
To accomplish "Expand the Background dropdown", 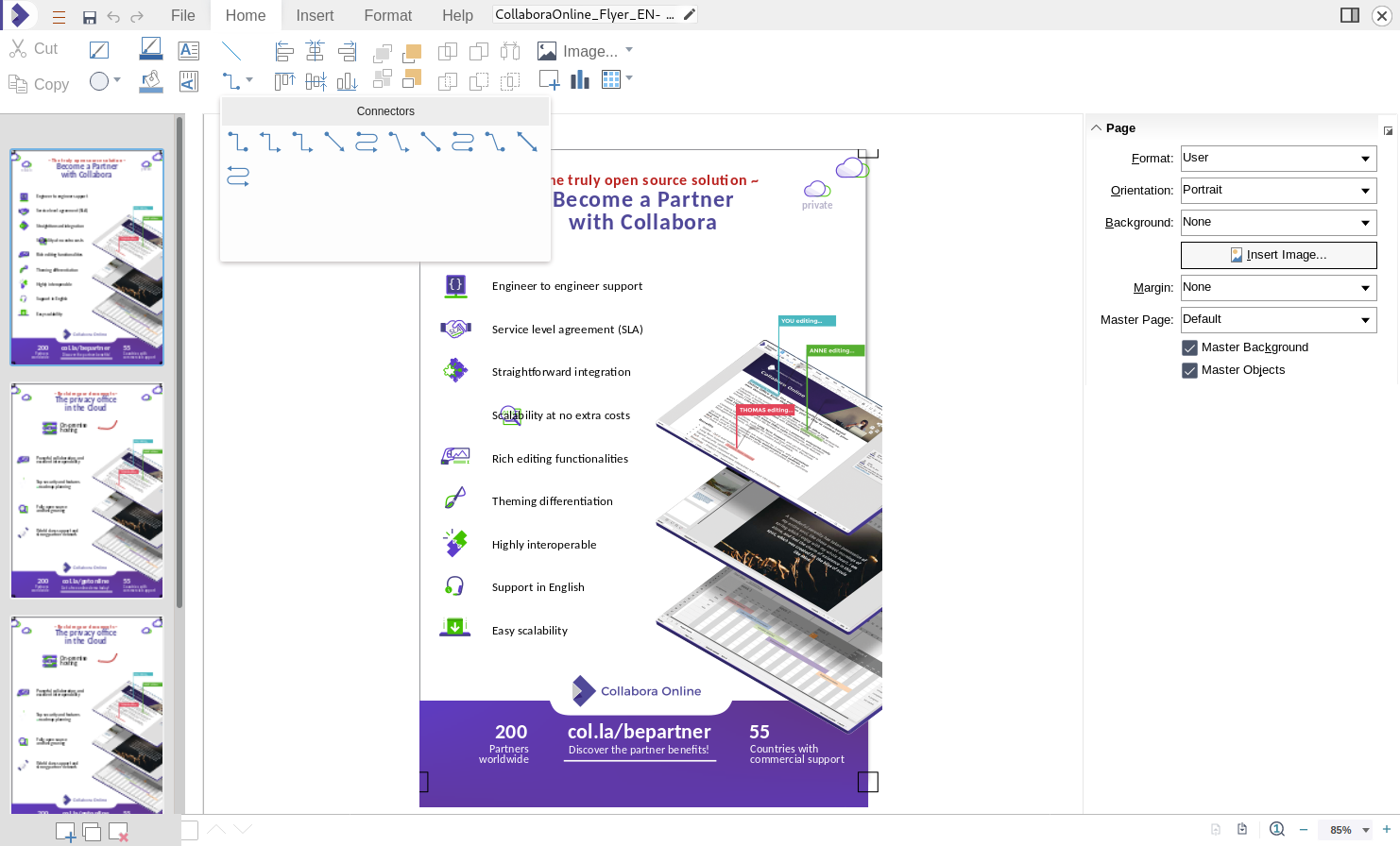I will 1279,223.
